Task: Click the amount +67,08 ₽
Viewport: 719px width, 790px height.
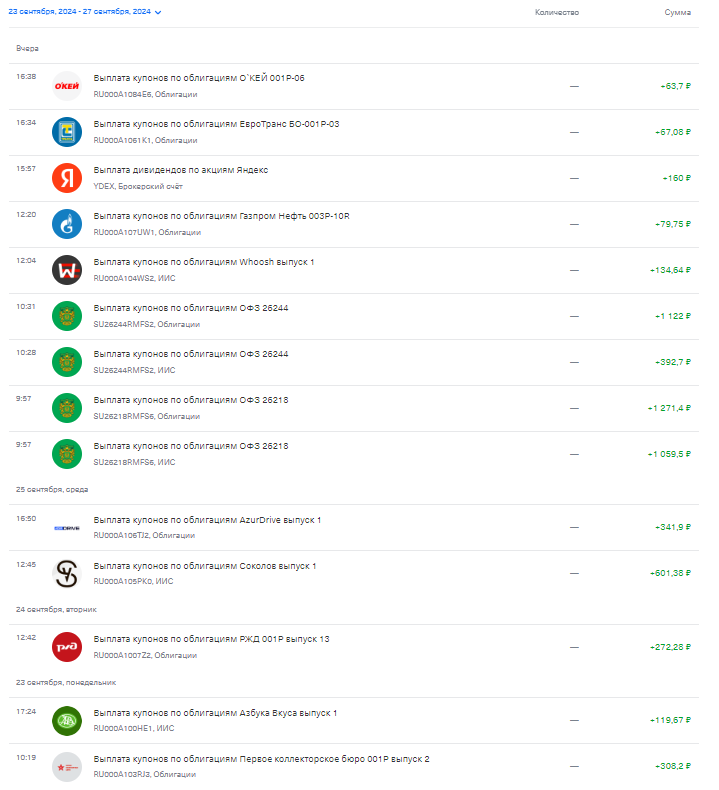Action: (x=673, y=132)
